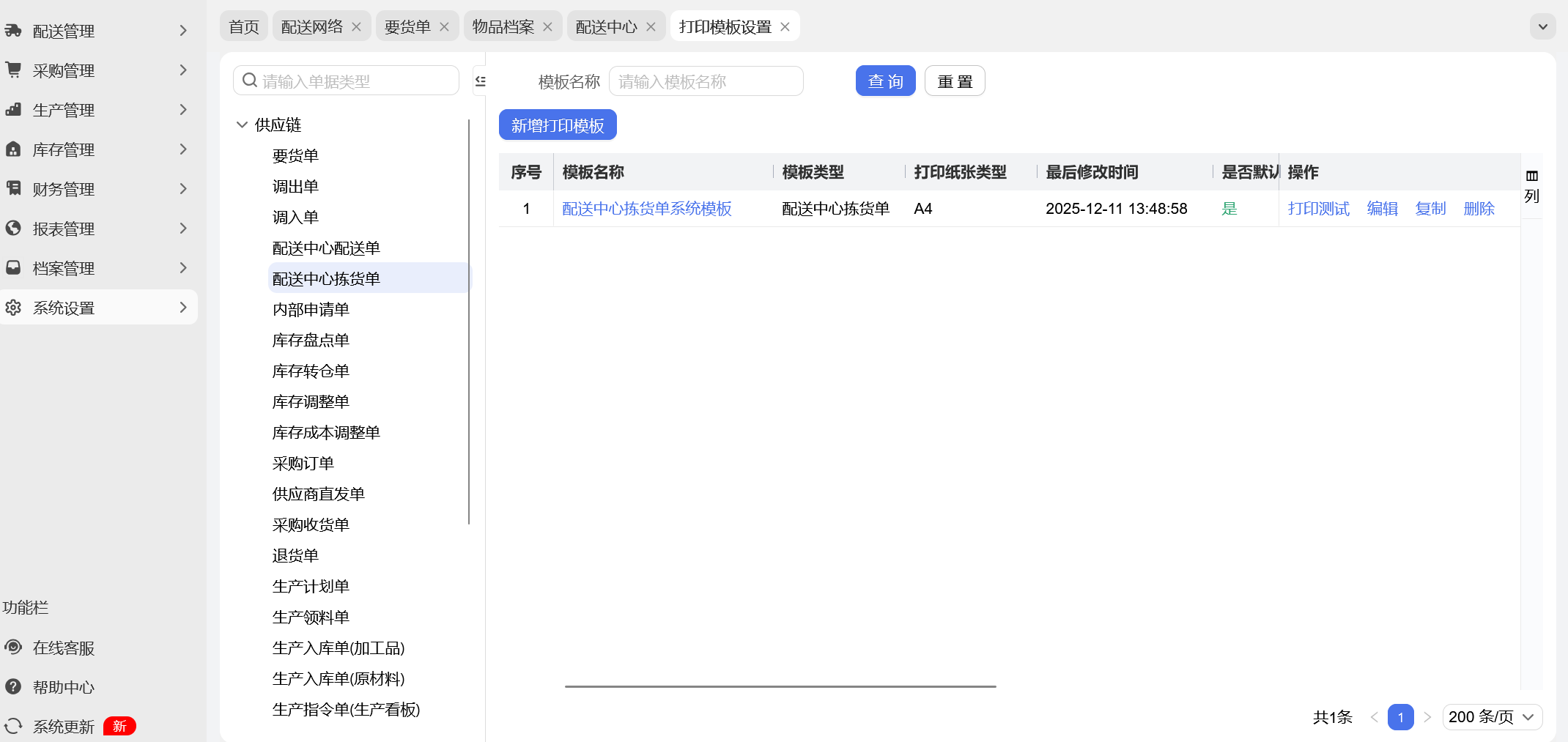
Task: Click the 帮助中心 question mark icon
Action: coord(13,687)
